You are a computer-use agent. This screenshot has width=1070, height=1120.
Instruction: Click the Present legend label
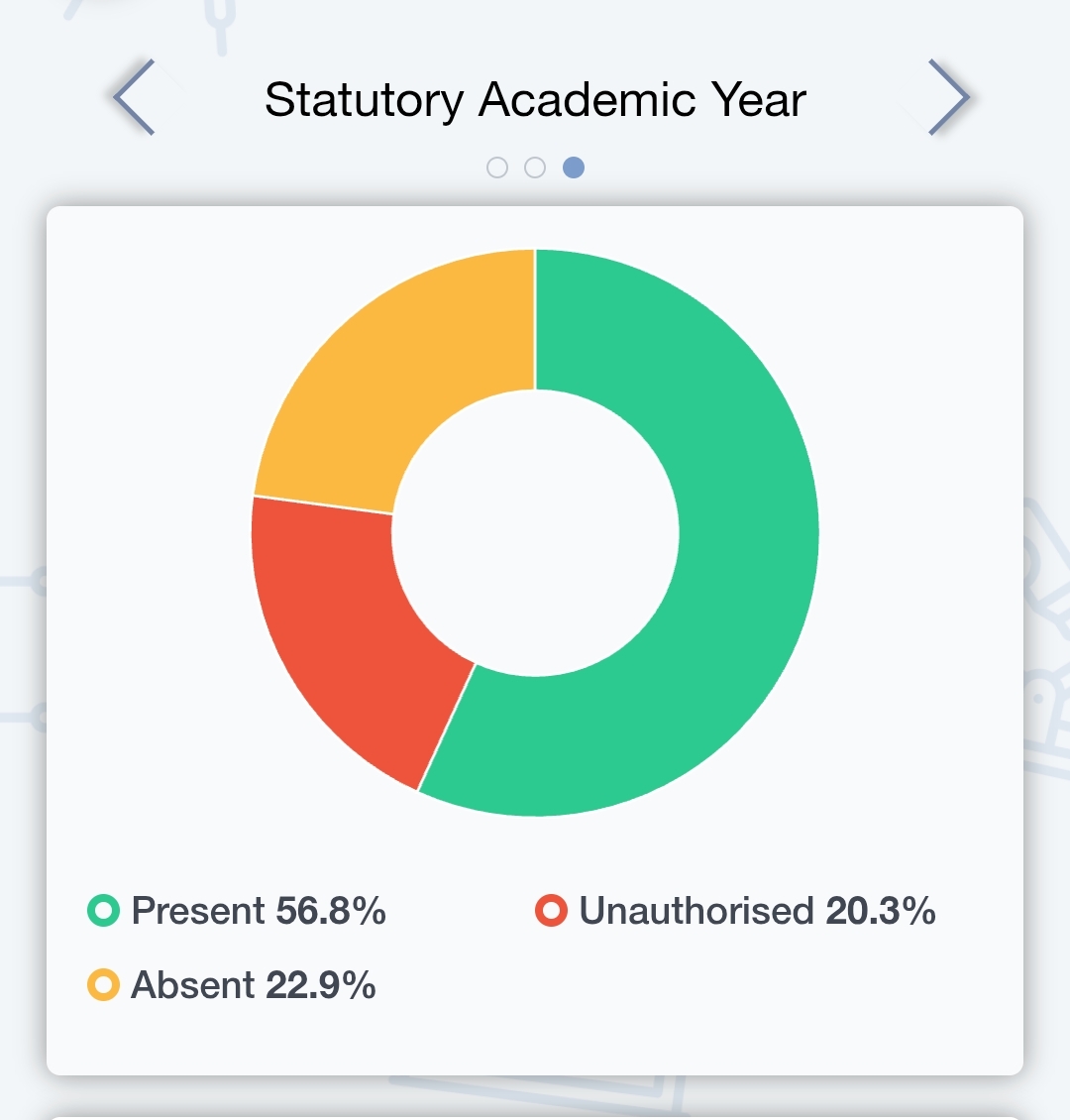coord(198,910)
